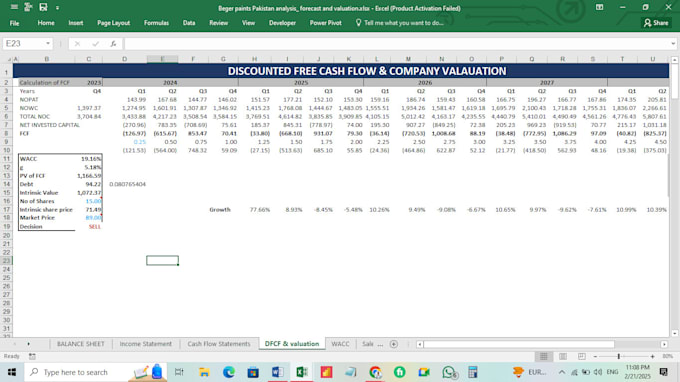Switch to the Income Statement sheet tab
680x382 pixels.
tap(146, 344)
